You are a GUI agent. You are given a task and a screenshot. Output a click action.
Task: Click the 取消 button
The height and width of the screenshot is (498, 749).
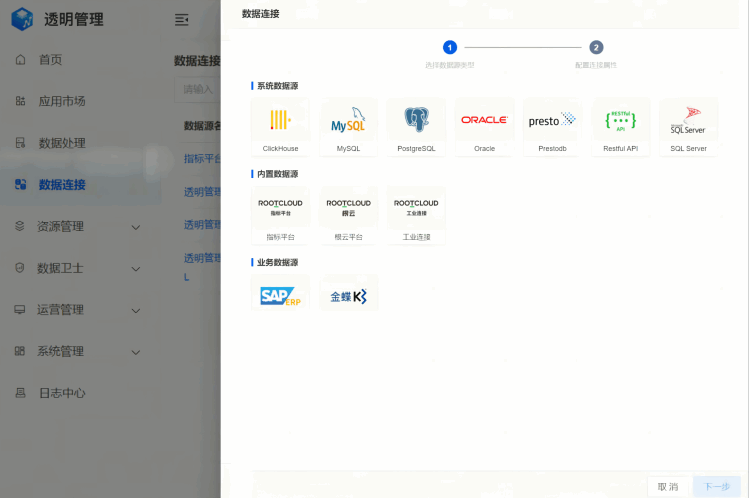click(666, 486)
